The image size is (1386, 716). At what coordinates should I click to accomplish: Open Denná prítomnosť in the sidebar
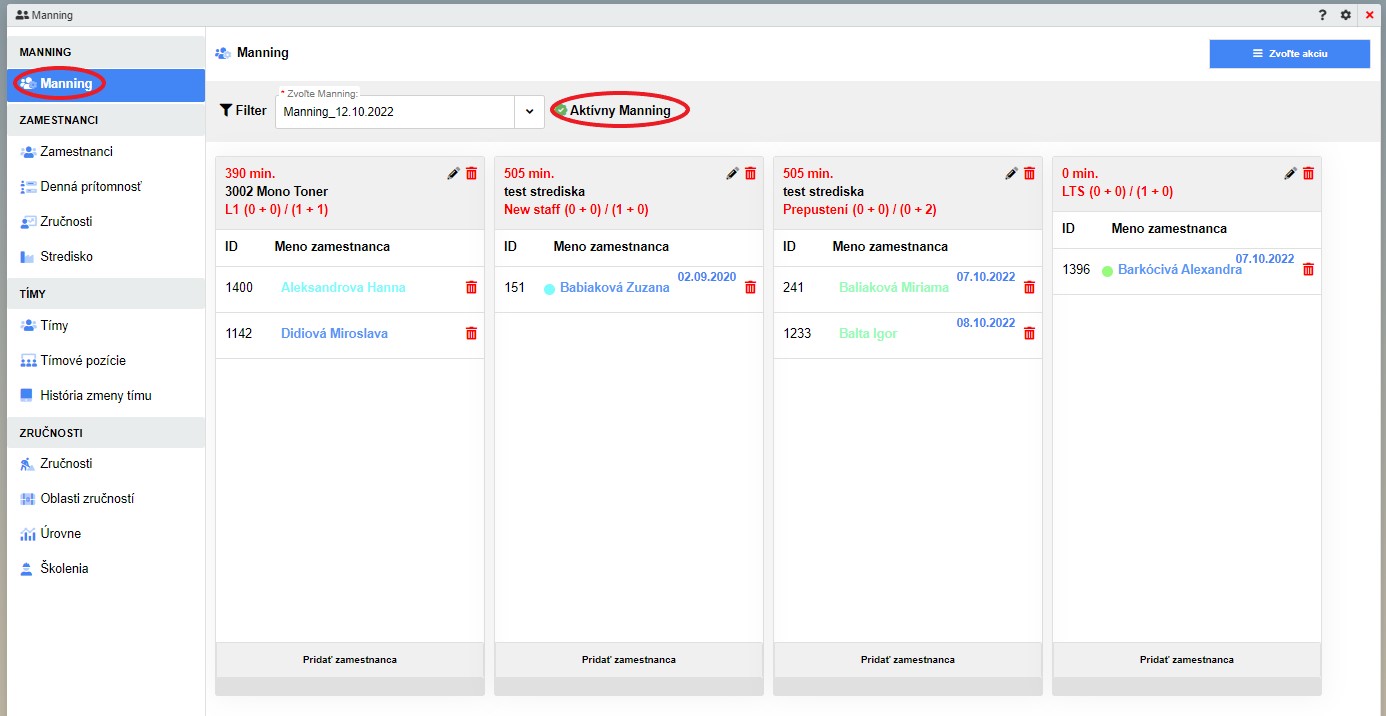coord(90,187)
